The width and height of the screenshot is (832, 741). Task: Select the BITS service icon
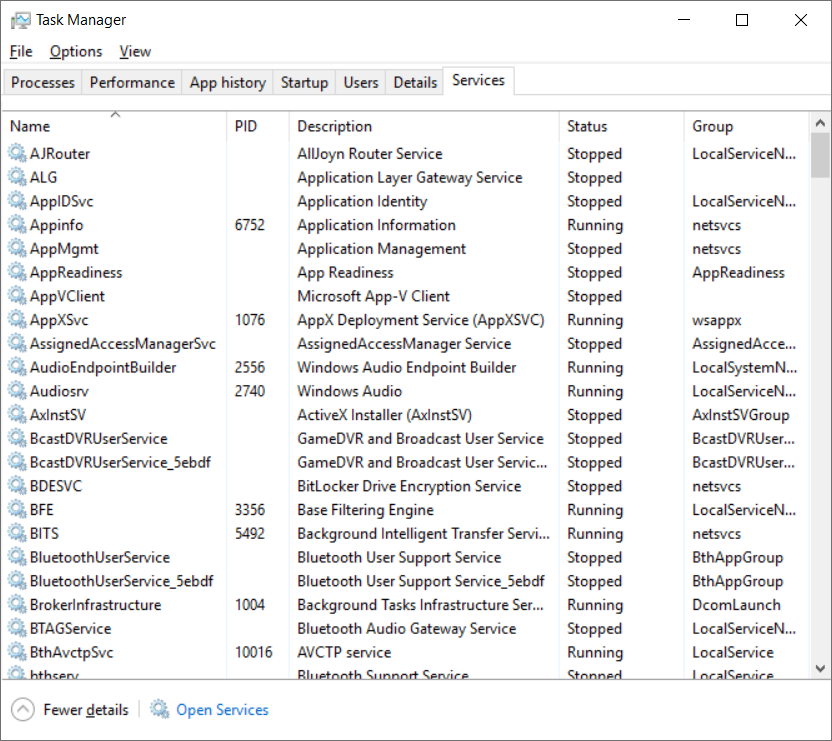17,533
